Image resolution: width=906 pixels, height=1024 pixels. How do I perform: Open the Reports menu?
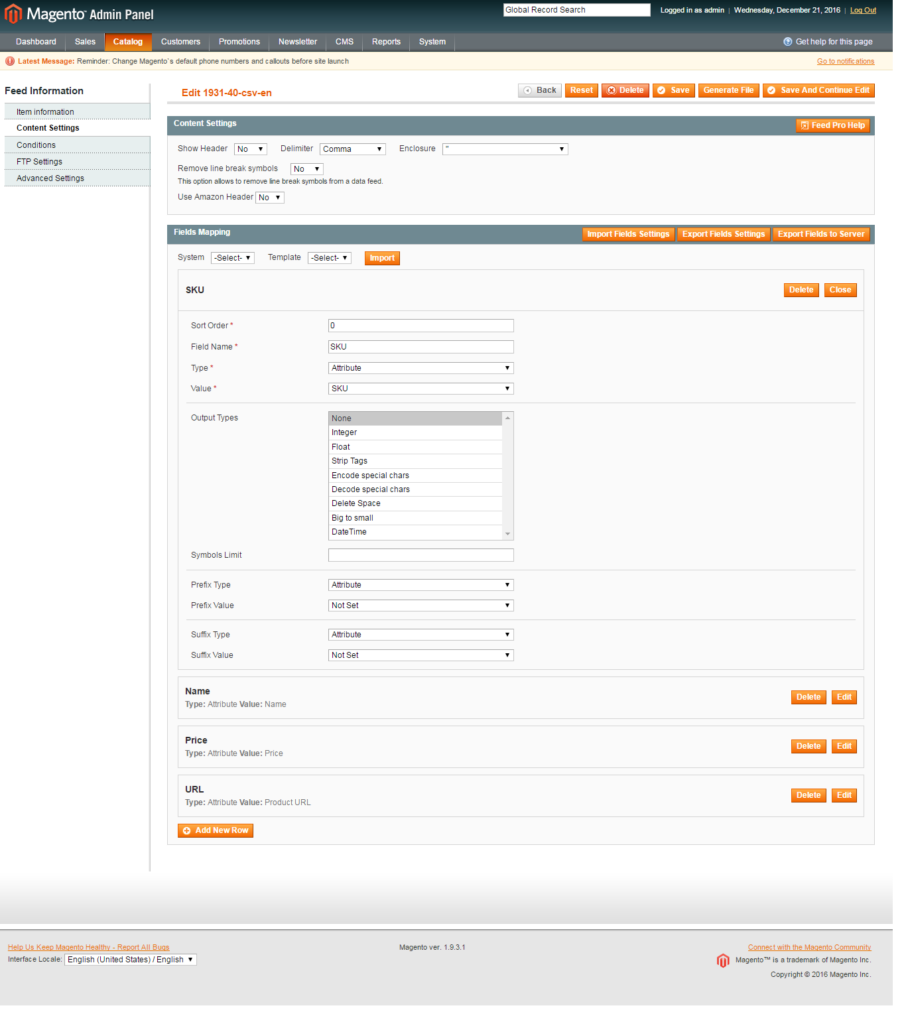click(x=386, y=42)
